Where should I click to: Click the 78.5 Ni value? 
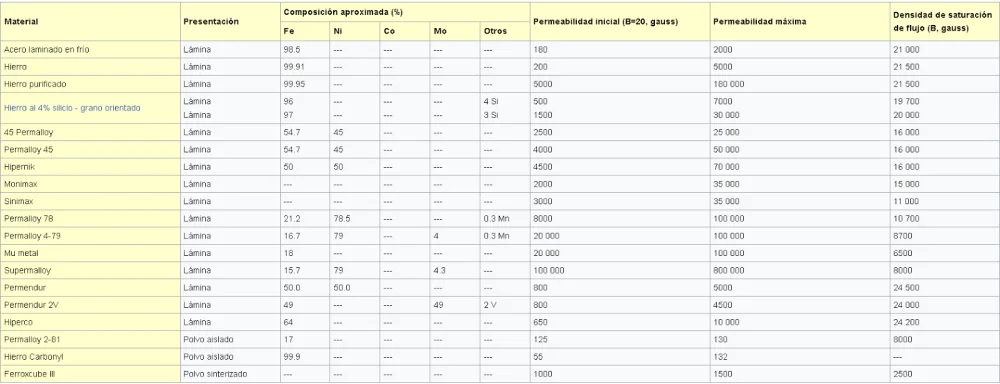341,218
